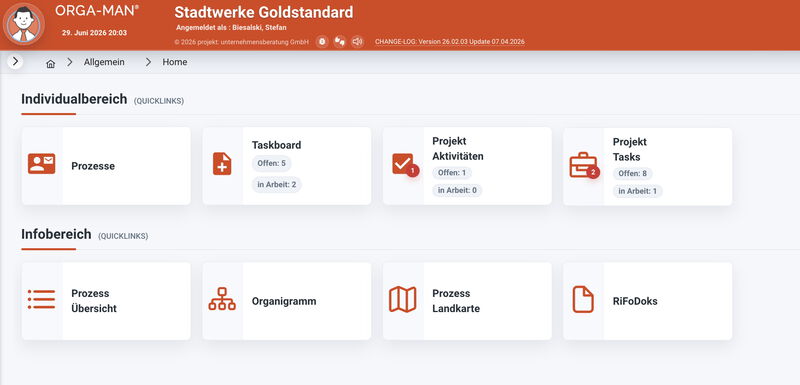Click the chevron before Home breadcrumb

(x=148, y=62)
